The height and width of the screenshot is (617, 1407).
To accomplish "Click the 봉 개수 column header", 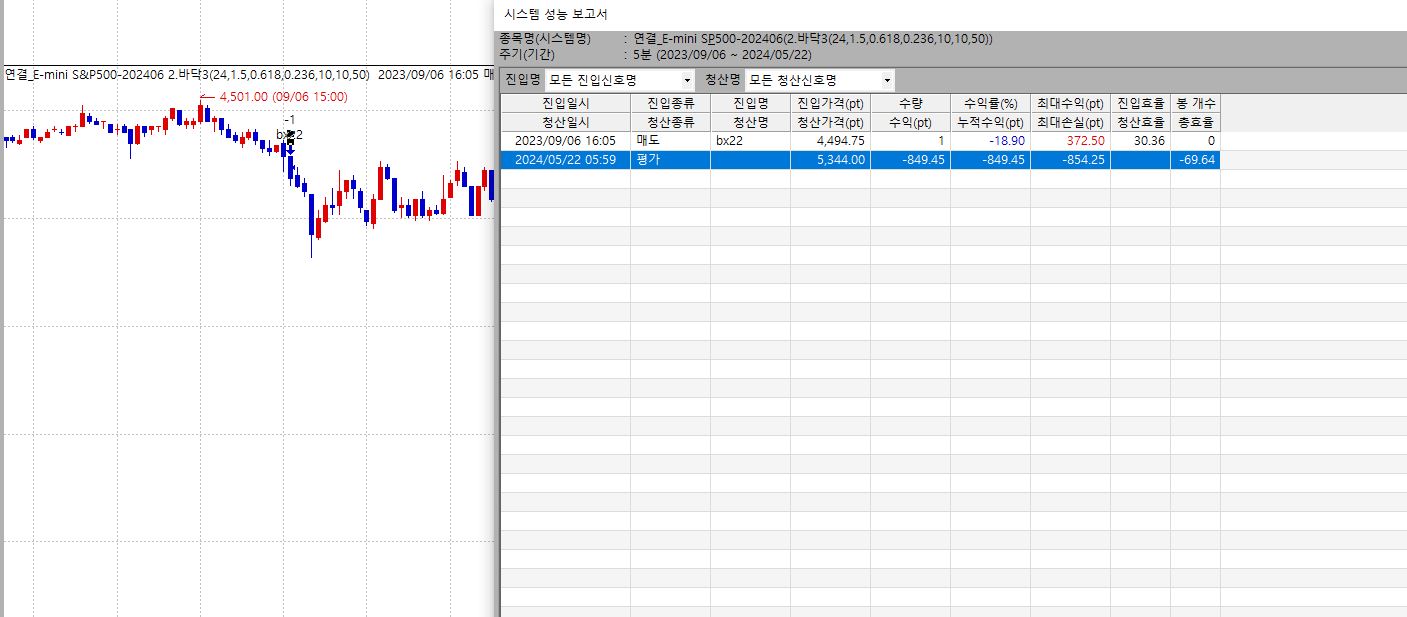I will (1195, 103).
